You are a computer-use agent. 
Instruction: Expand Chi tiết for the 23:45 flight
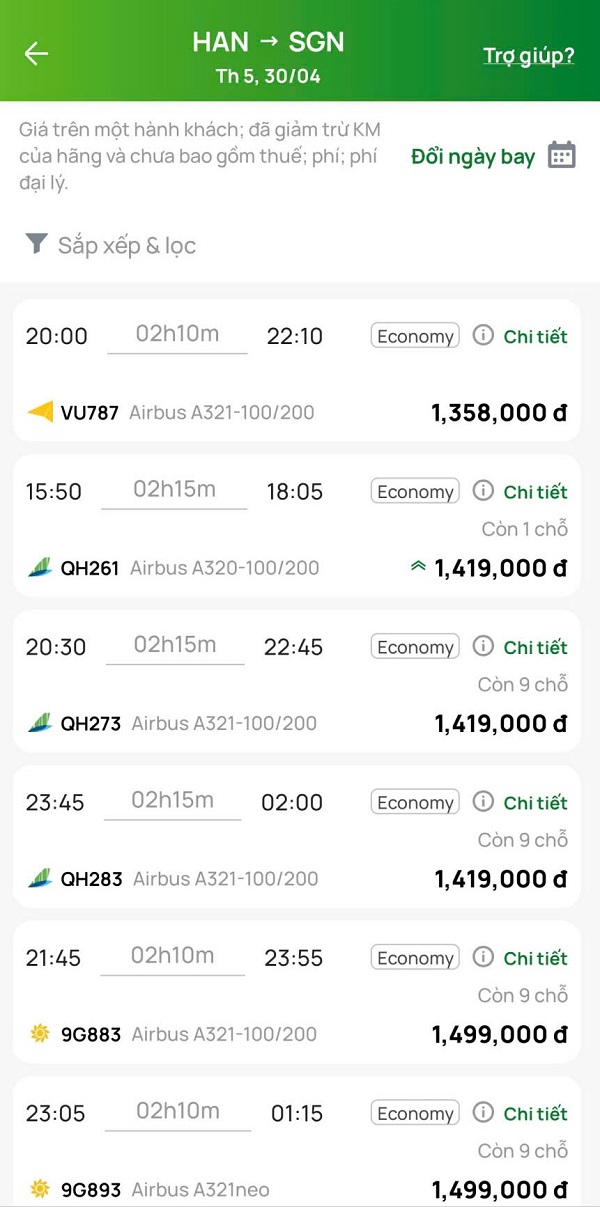pyautogui.click(x=535, y=803)
